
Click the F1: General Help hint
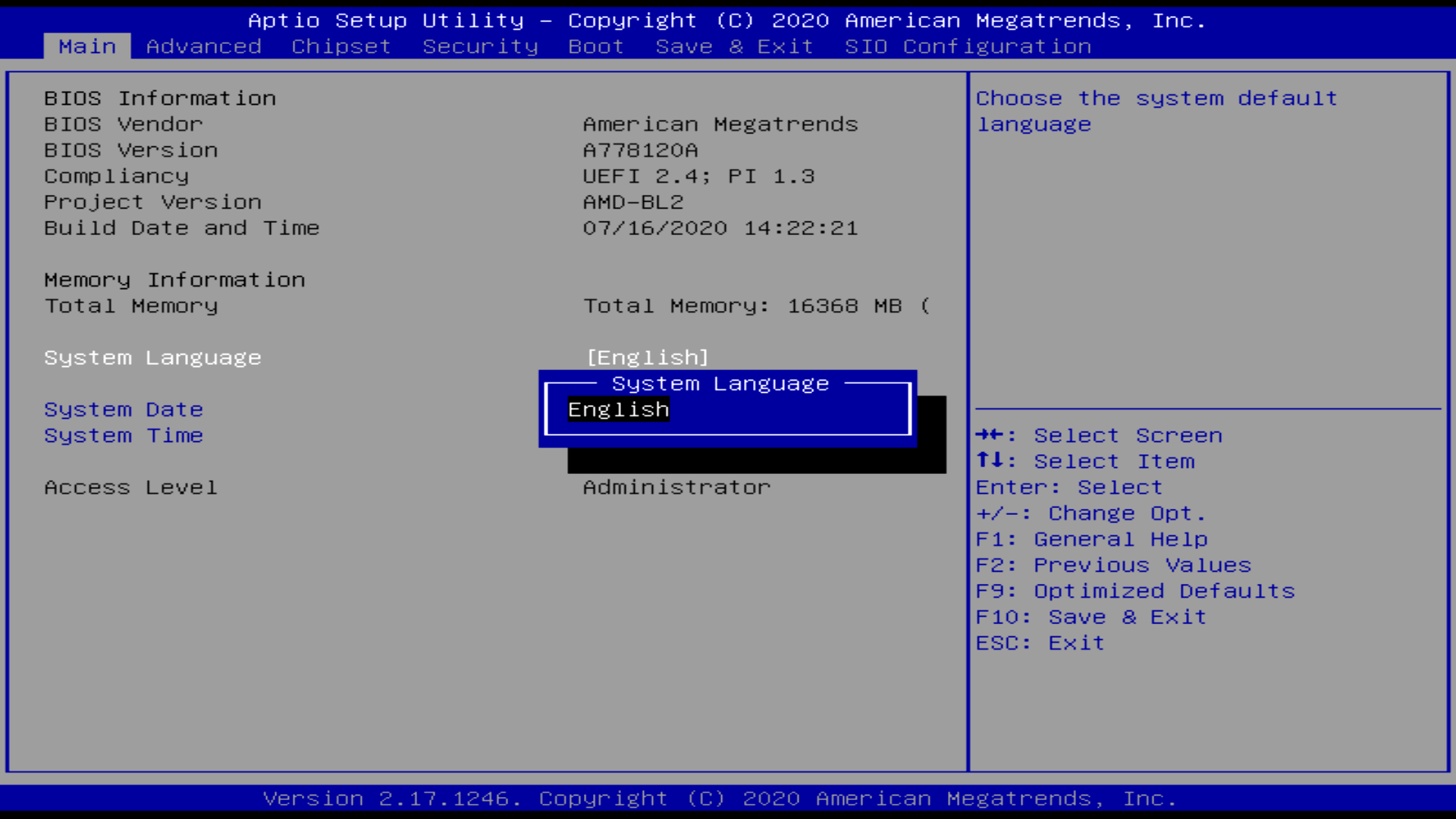1091,539
